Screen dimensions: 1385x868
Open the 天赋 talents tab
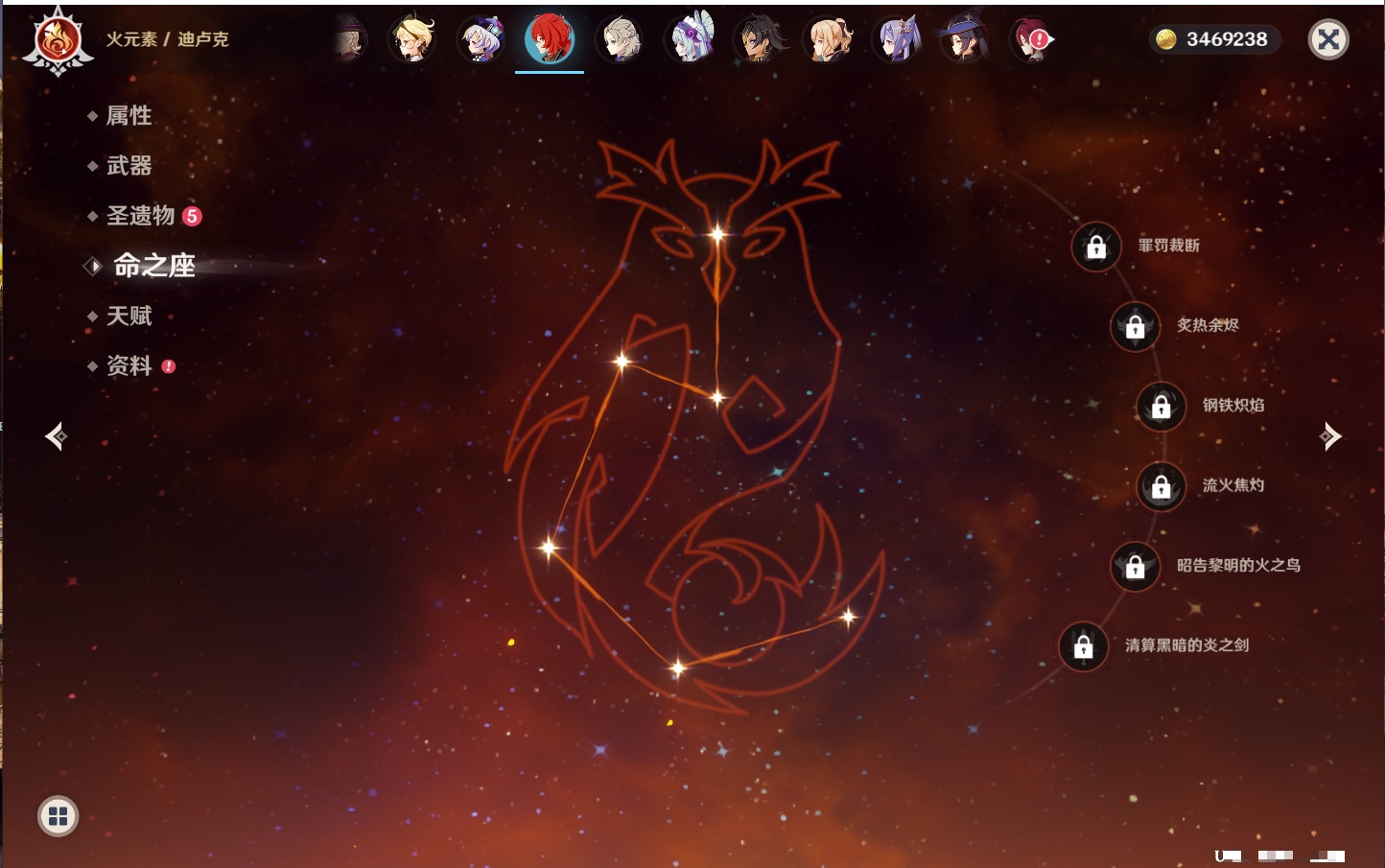point(129,316)
